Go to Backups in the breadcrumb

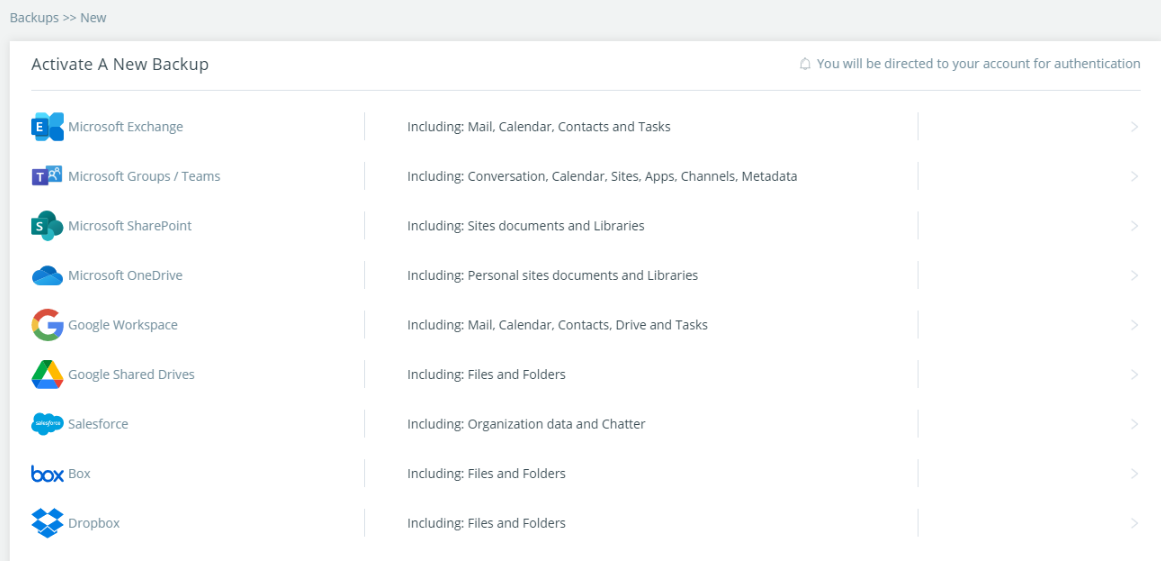click(34, 18)
